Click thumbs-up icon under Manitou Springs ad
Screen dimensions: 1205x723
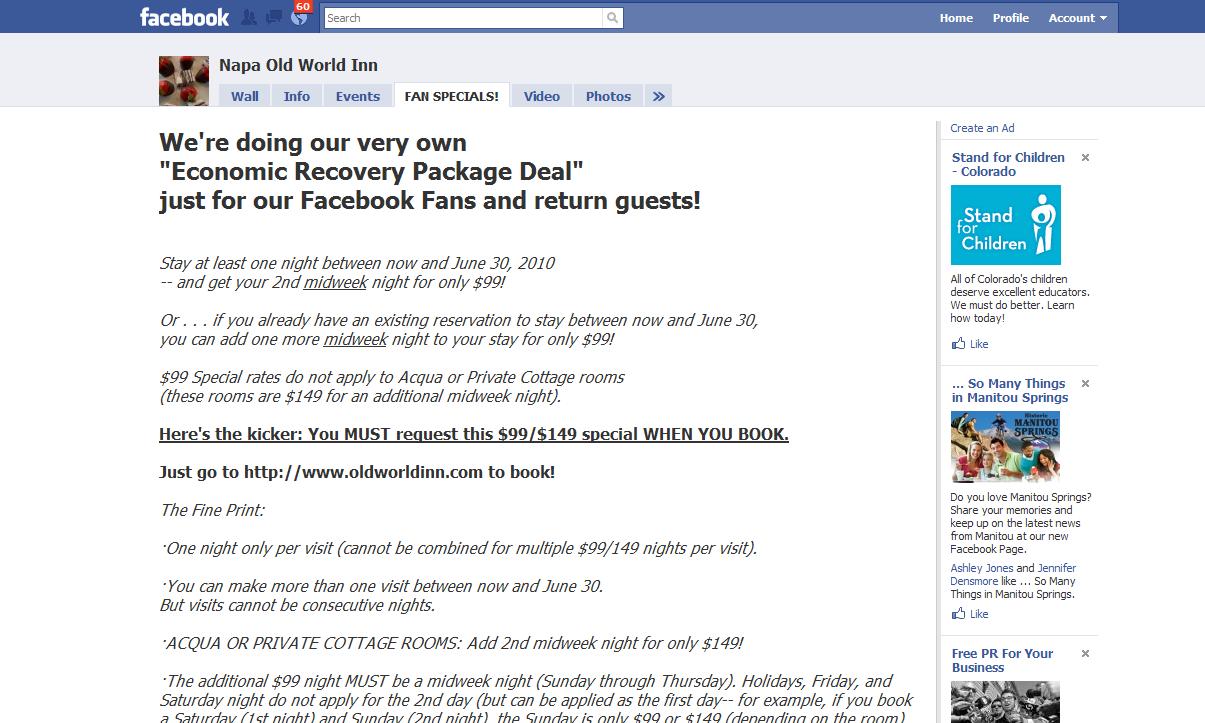point(959,613)
